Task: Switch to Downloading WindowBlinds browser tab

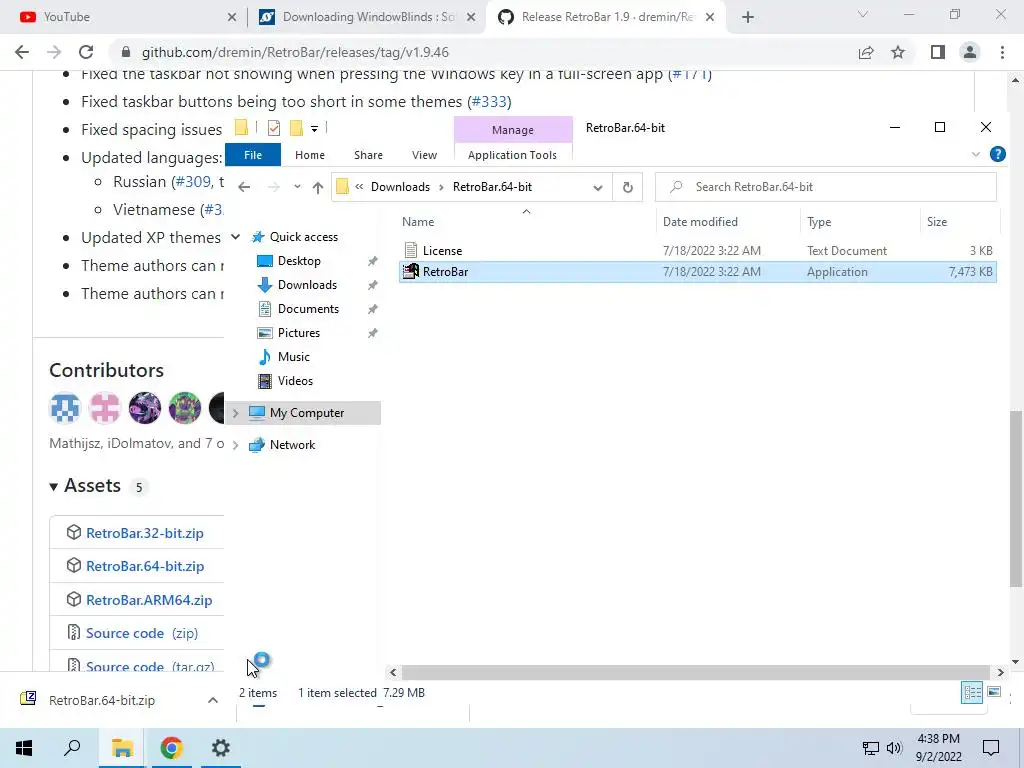Action: pos(366,17)
